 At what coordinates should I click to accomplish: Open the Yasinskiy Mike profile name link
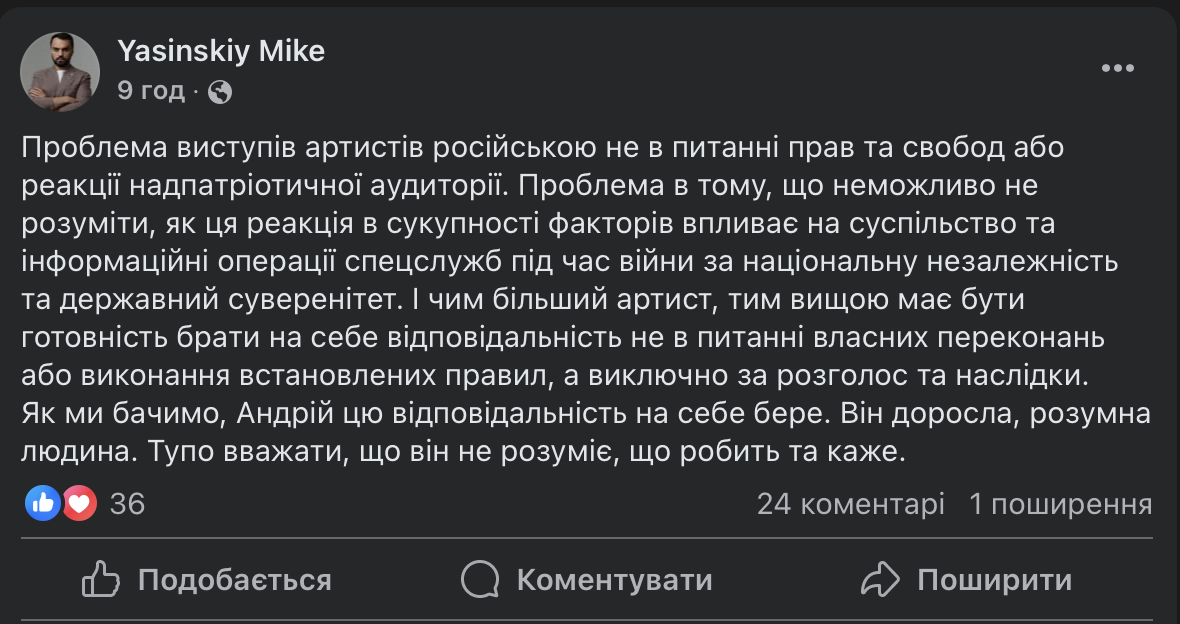(221, 52)
